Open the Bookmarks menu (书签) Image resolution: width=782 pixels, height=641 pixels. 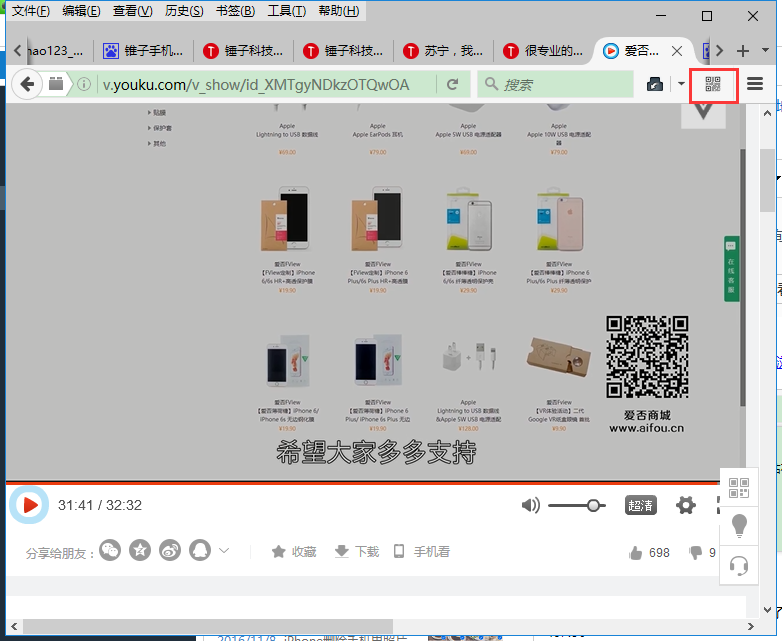pyautogui.click(x=235, y=10)
